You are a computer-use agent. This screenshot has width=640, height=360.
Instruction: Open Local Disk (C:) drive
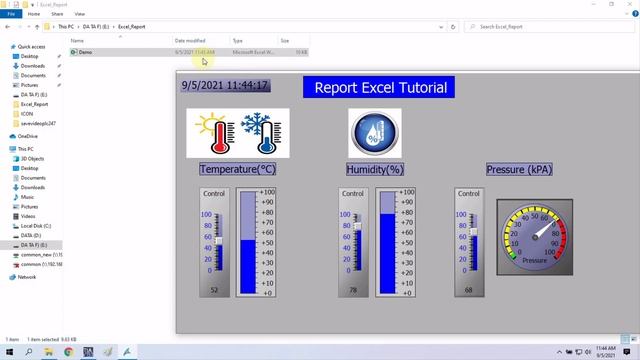point(36,226)
